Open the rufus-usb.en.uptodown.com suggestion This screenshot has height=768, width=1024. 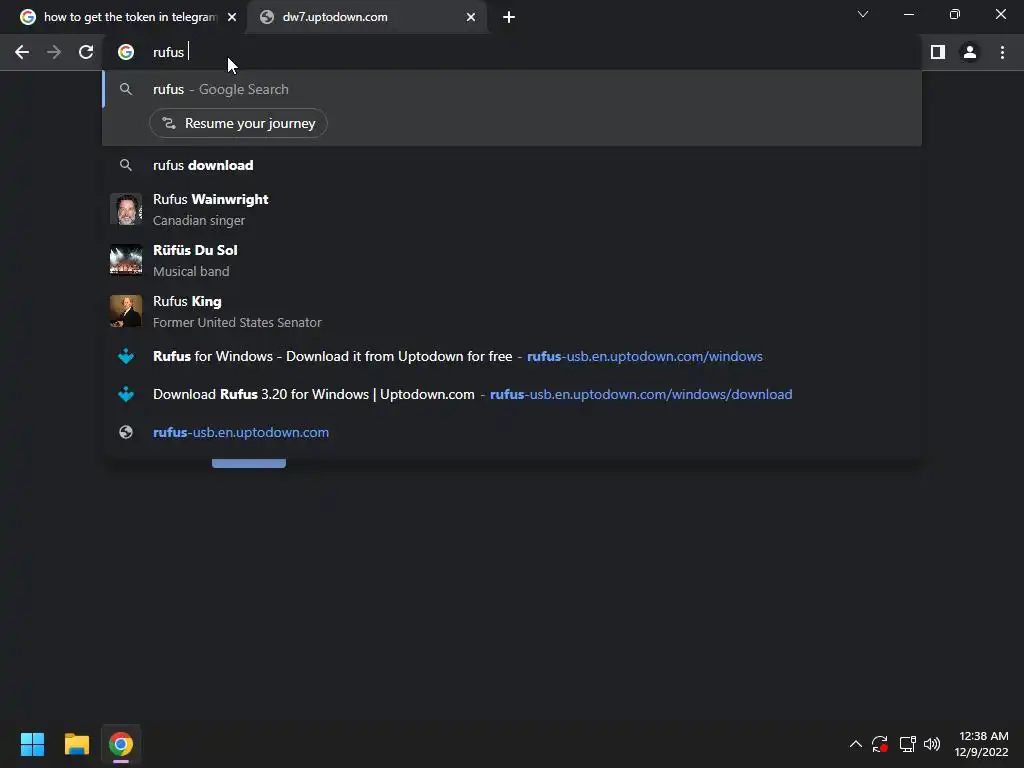(x=512, y=432)
